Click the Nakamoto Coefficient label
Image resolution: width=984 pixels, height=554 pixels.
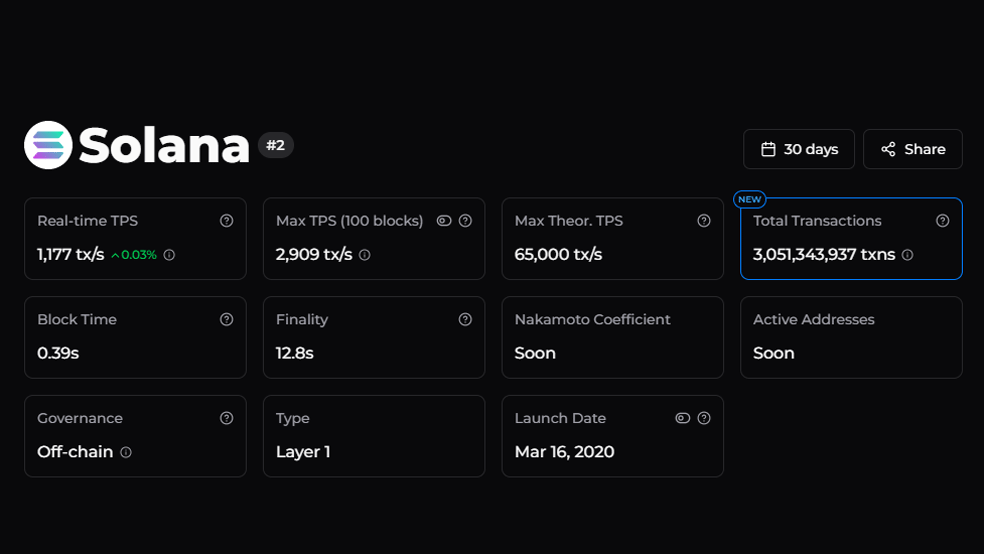click(x=592, y=319)
